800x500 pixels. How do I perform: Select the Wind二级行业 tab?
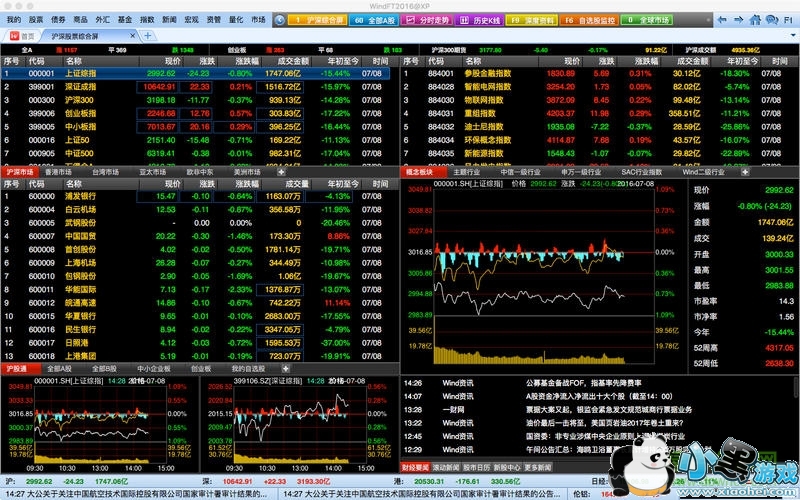point(704,172)
